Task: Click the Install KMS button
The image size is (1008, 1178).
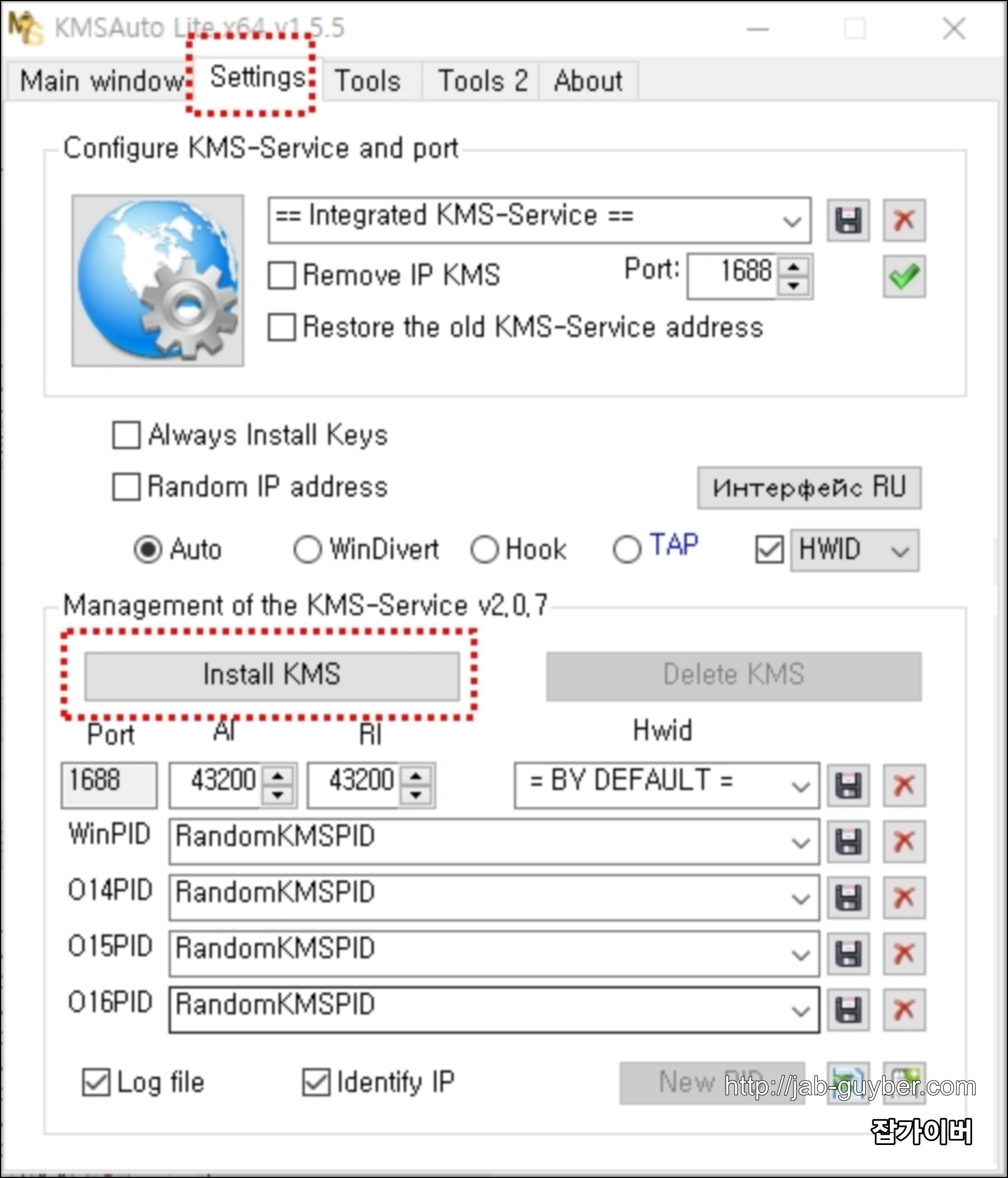Action: click(272, 675)
